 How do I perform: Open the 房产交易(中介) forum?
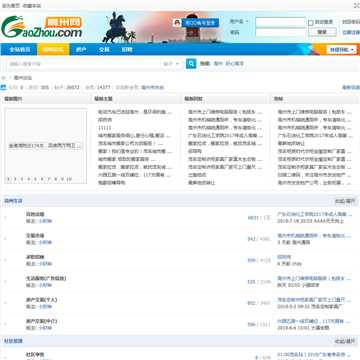(x=42, y=321)
